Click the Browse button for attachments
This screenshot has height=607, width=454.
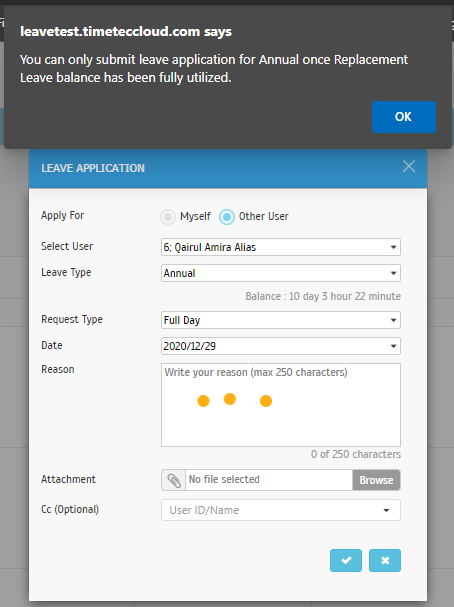(x=376, y=480)
